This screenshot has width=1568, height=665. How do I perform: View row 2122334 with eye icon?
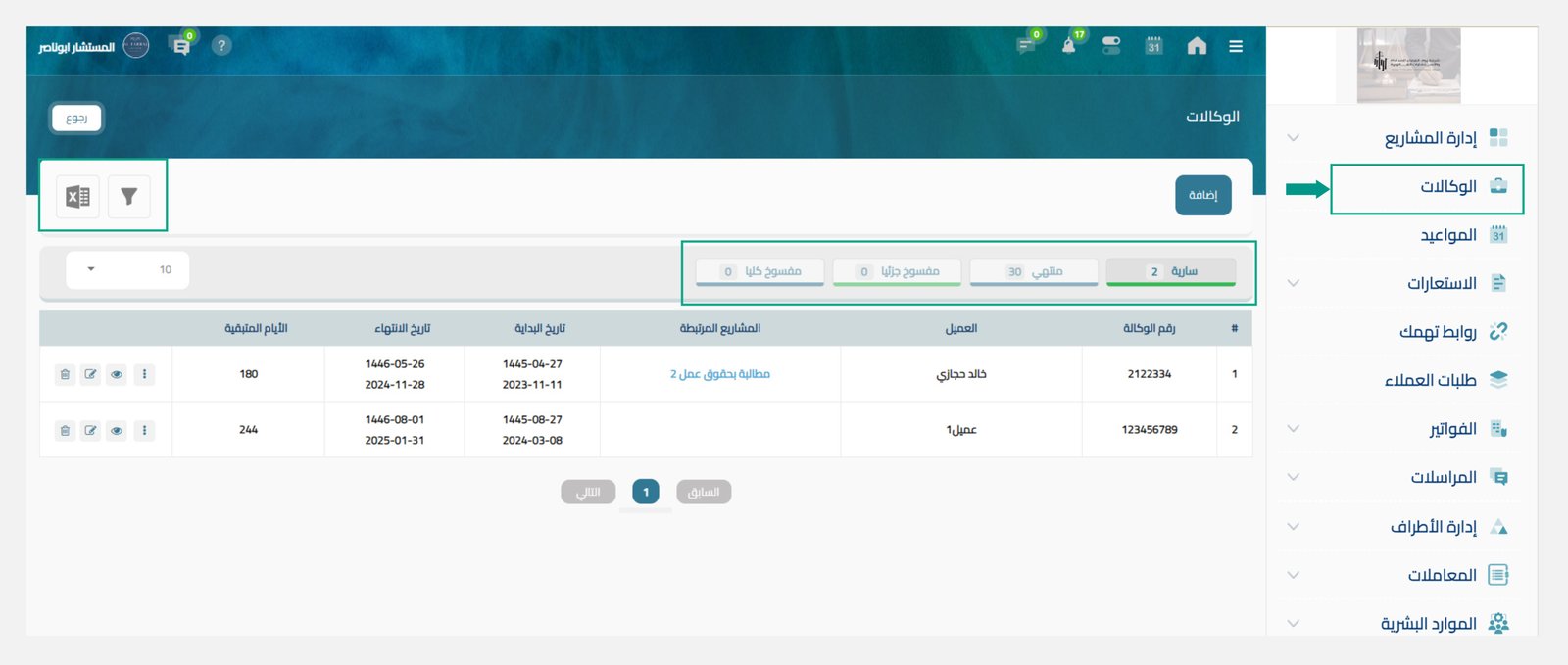[x=117, y=374]
